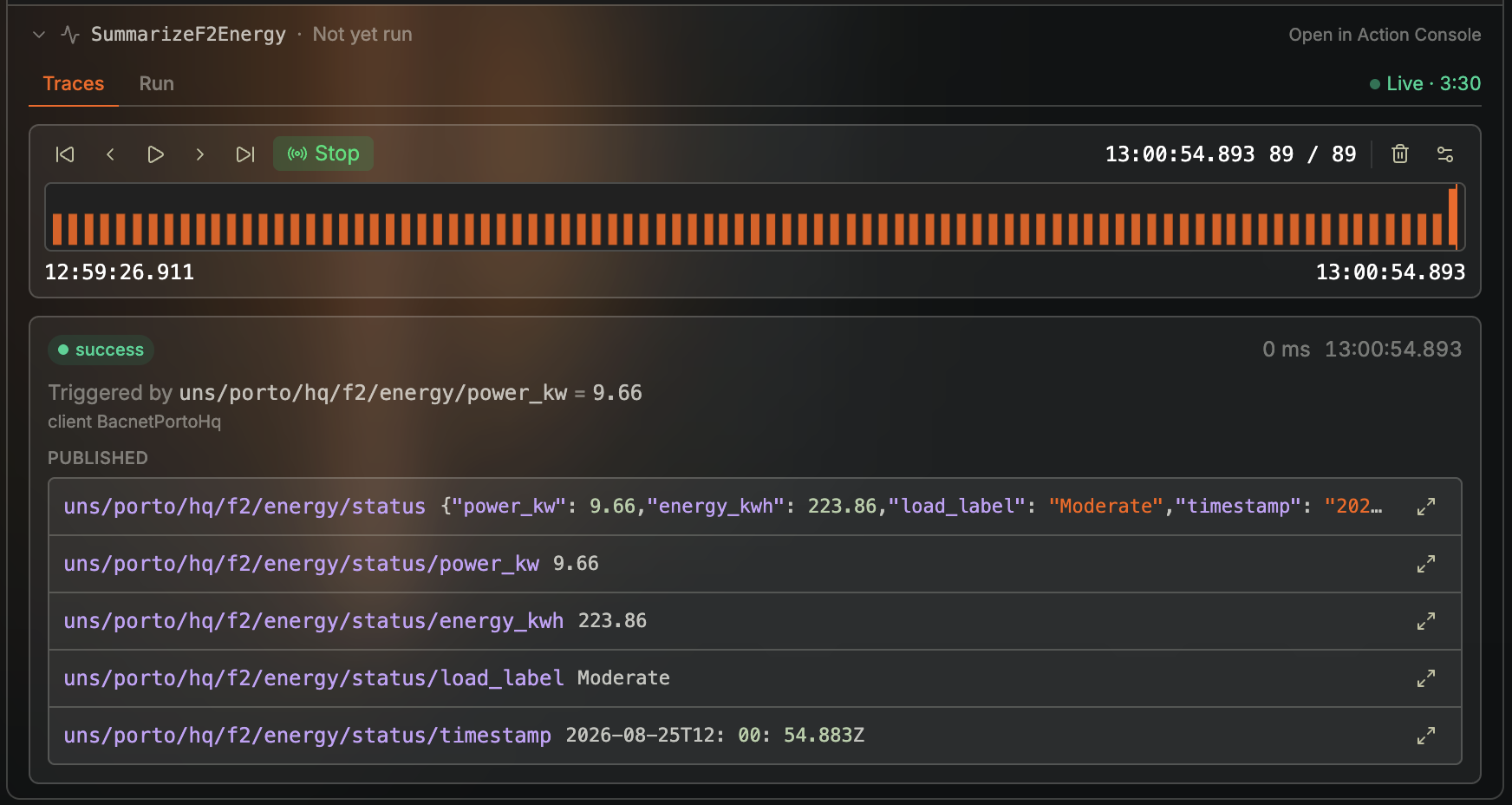
Task: Select the last highlighted timeline bar
Action: pos(1453,217)
